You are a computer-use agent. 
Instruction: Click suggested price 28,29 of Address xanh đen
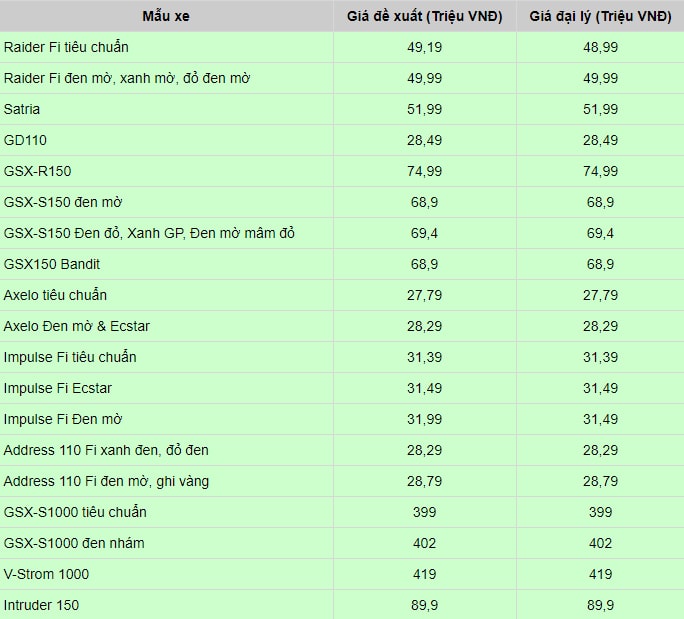424,450
